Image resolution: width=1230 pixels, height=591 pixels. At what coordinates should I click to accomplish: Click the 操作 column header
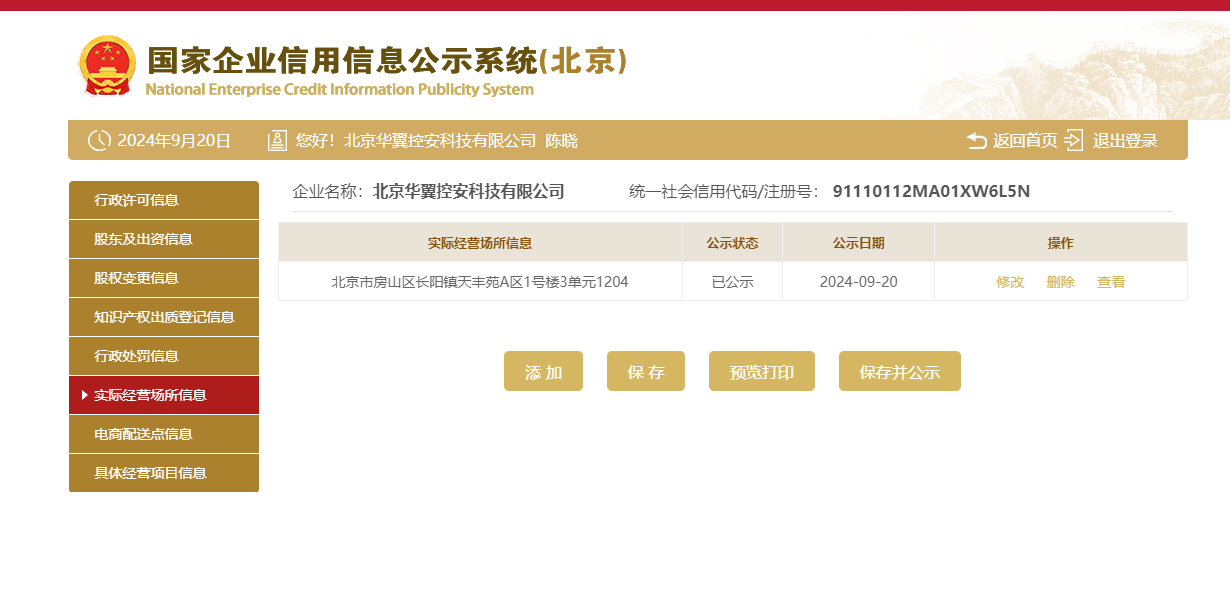coord(1060,243)
